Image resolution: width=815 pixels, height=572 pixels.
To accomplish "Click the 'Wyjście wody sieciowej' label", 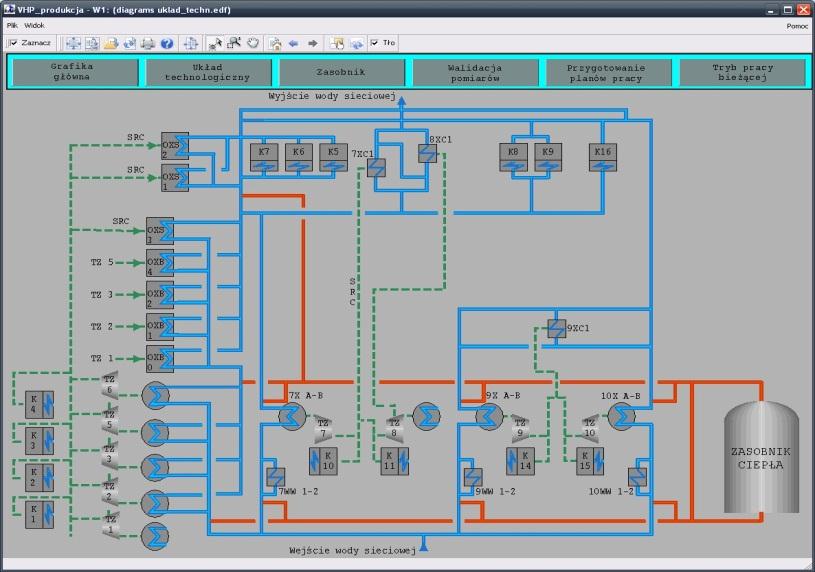I will (332, 96).
